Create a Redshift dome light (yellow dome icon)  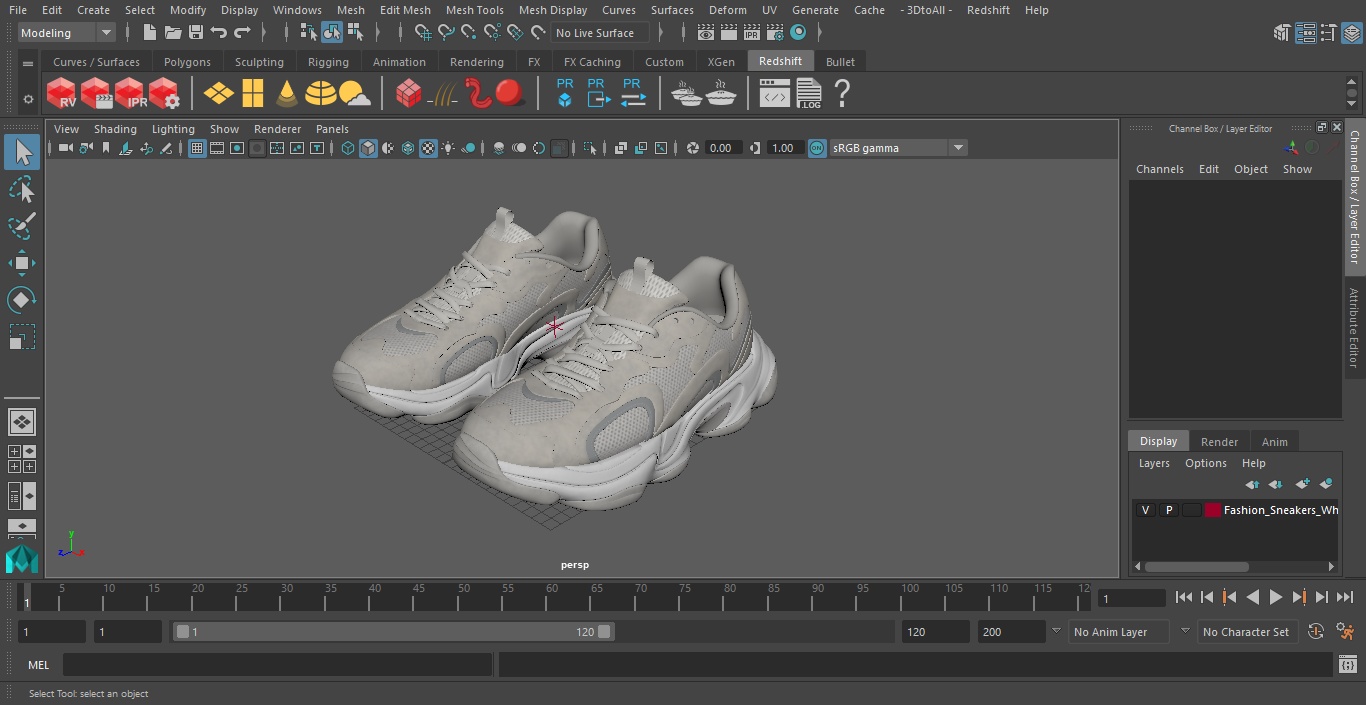pyautogui.click(x=321, y=94)
